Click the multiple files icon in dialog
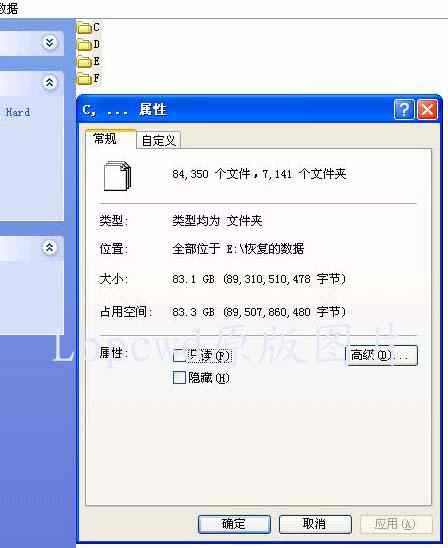 (117, 176)
